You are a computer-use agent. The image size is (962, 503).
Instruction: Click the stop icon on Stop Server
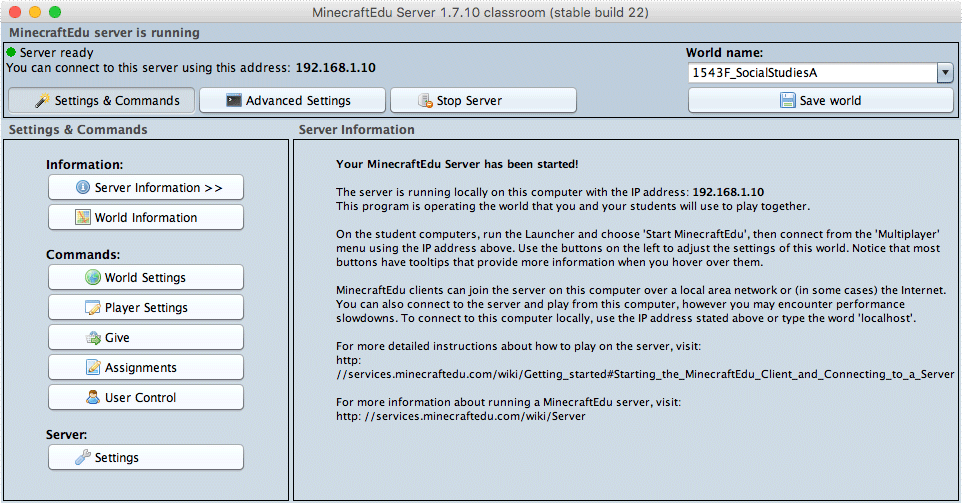(x=425, y=101)
